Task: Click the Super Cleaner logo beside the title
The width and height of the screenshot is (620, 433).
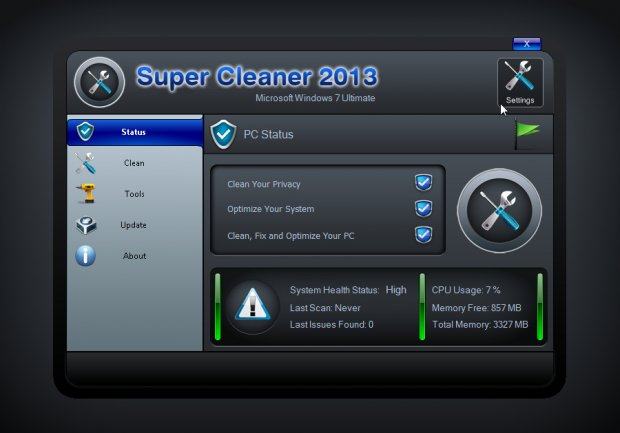Action: pos(100,82)
